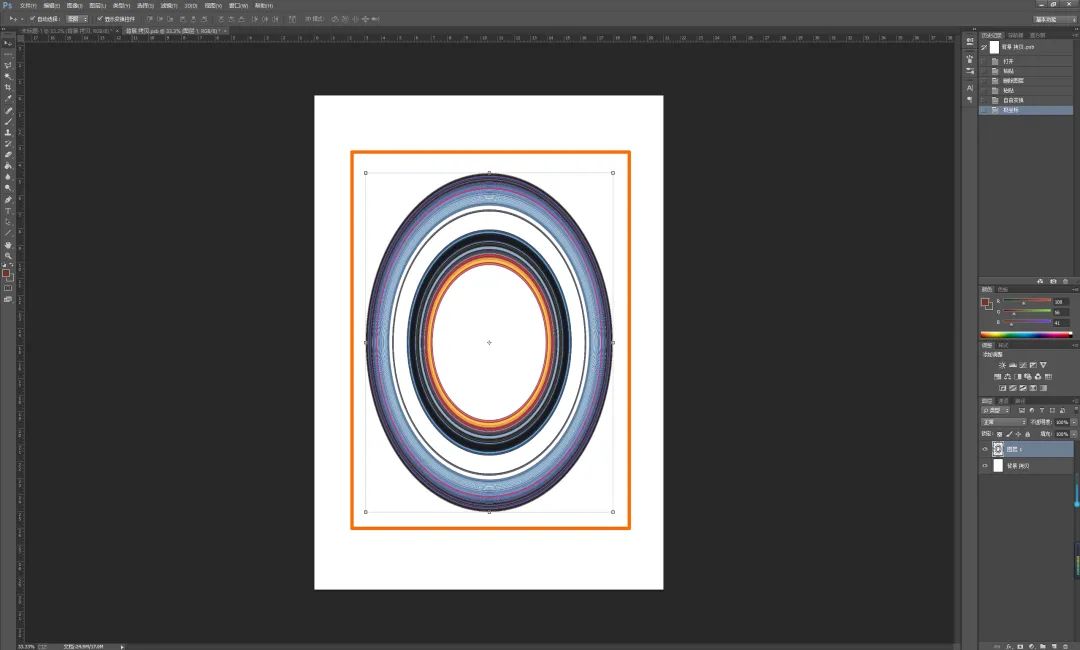The width and height of the screenshot is (1080, 650).
Task: Open the Window menu
Action: tap(238, 6)
